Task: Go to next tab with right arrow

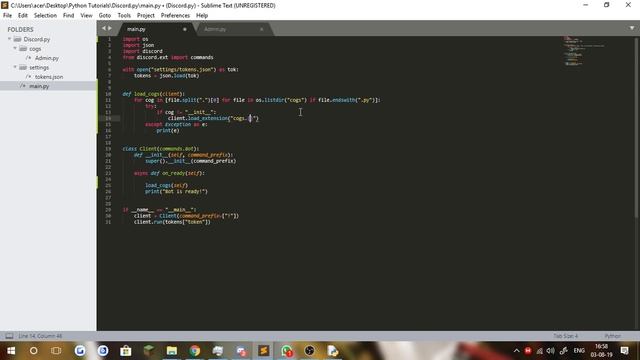Action: [109, 28]
